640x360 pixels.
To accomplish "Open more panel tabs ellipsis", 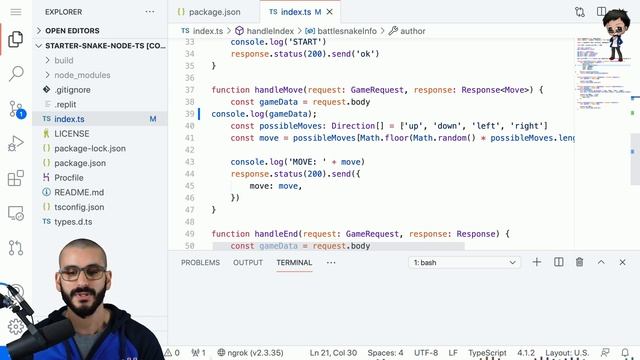I will (x=331, y=262).
